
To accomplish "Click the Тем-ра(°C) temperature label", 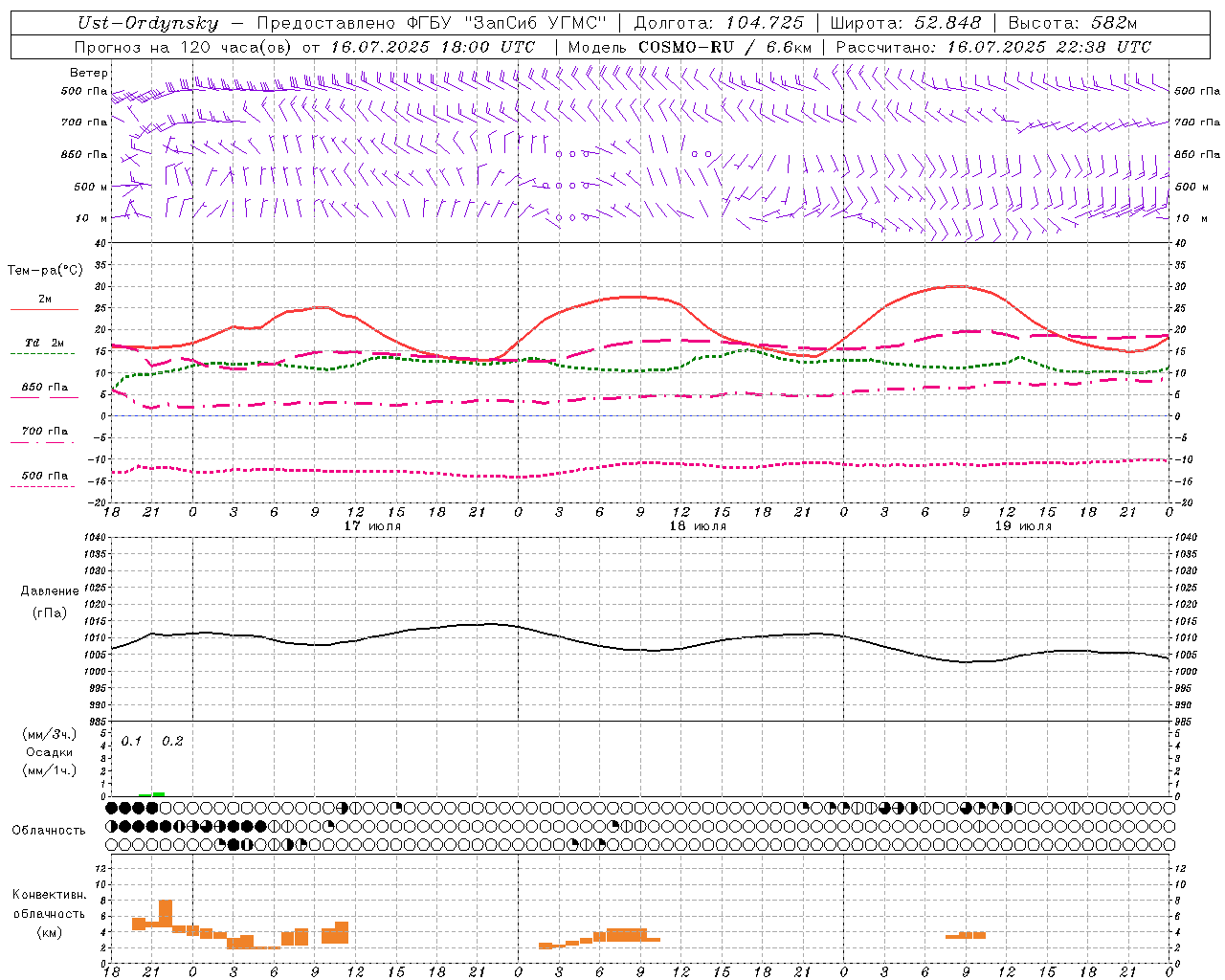I will [45, 271].
